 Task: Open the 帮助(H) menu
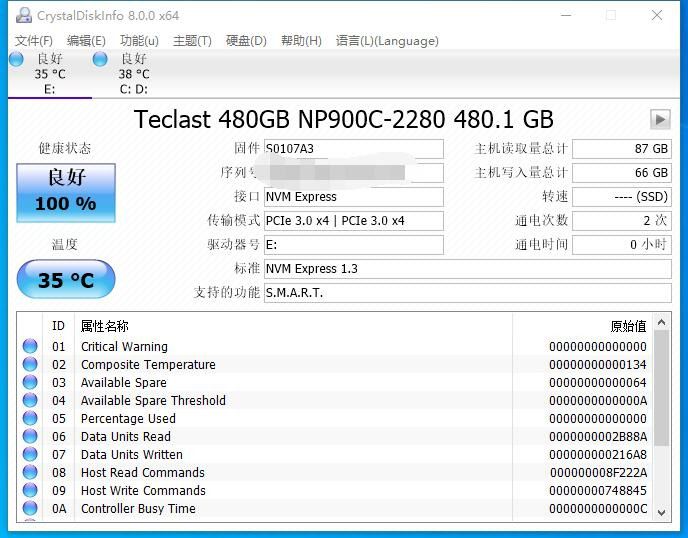301,41
